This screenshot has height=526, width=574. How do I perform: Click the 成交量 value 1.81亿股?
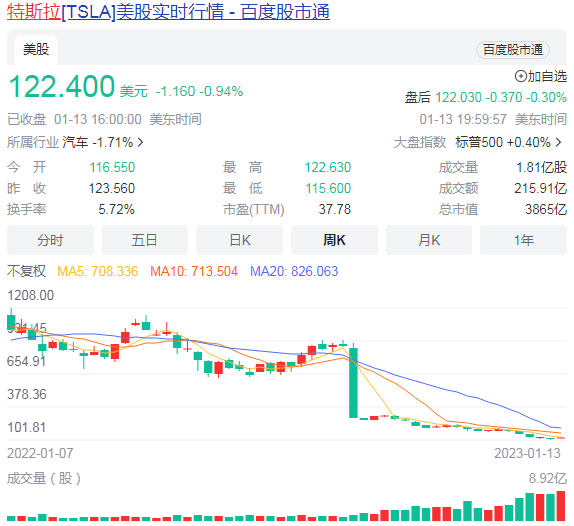pos(541,168)
